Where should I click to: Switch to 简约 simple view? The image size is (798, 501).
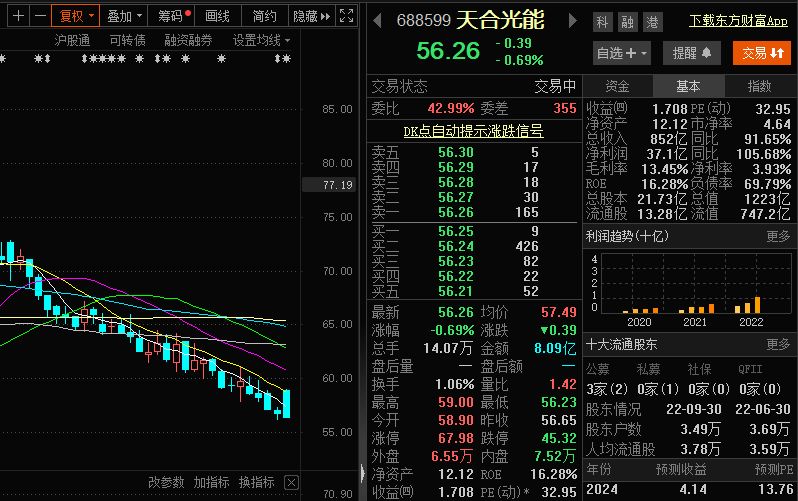coord(265,16)
